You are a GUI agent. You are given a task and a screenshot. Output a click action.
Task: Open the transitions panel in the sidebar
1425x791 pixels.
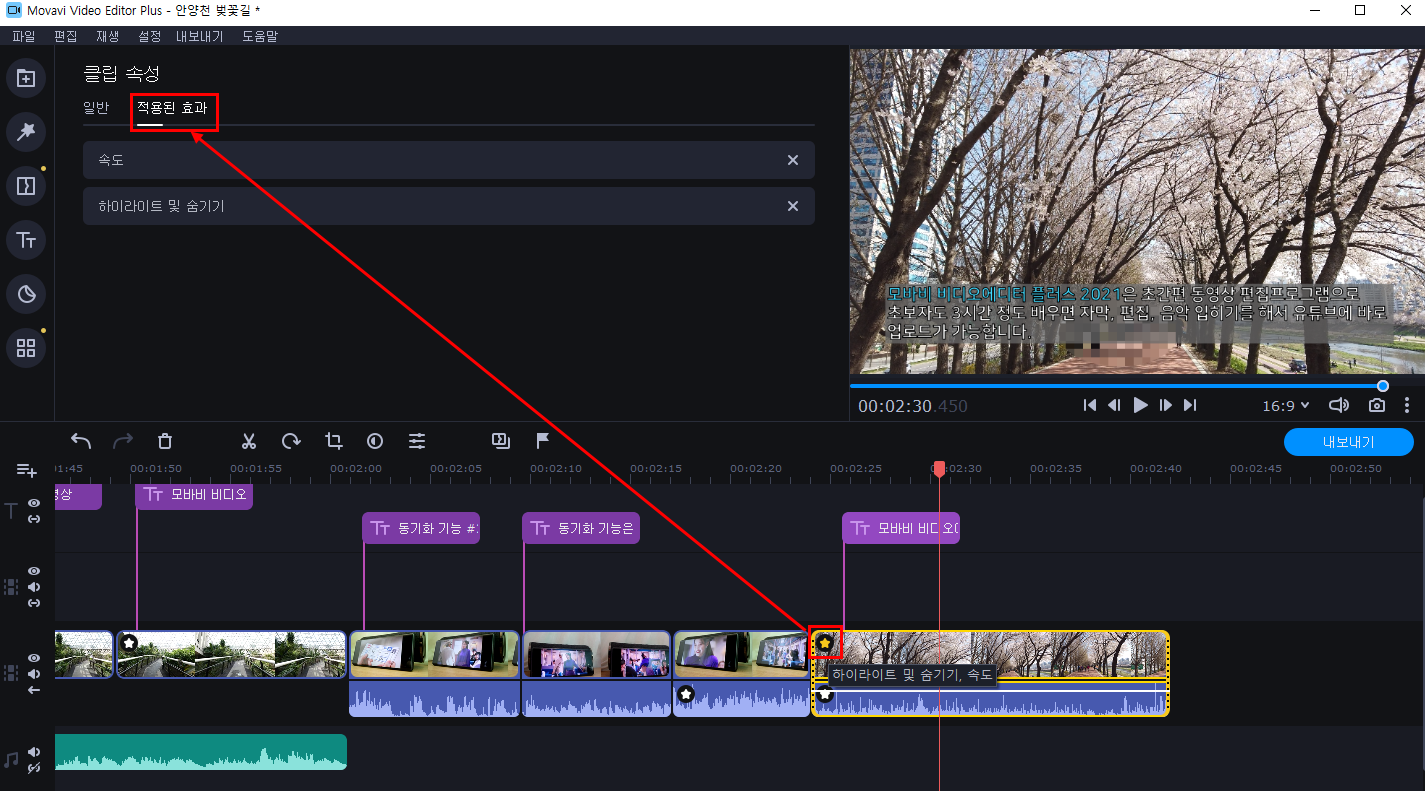pyautogui.click(x=27, y=186)
